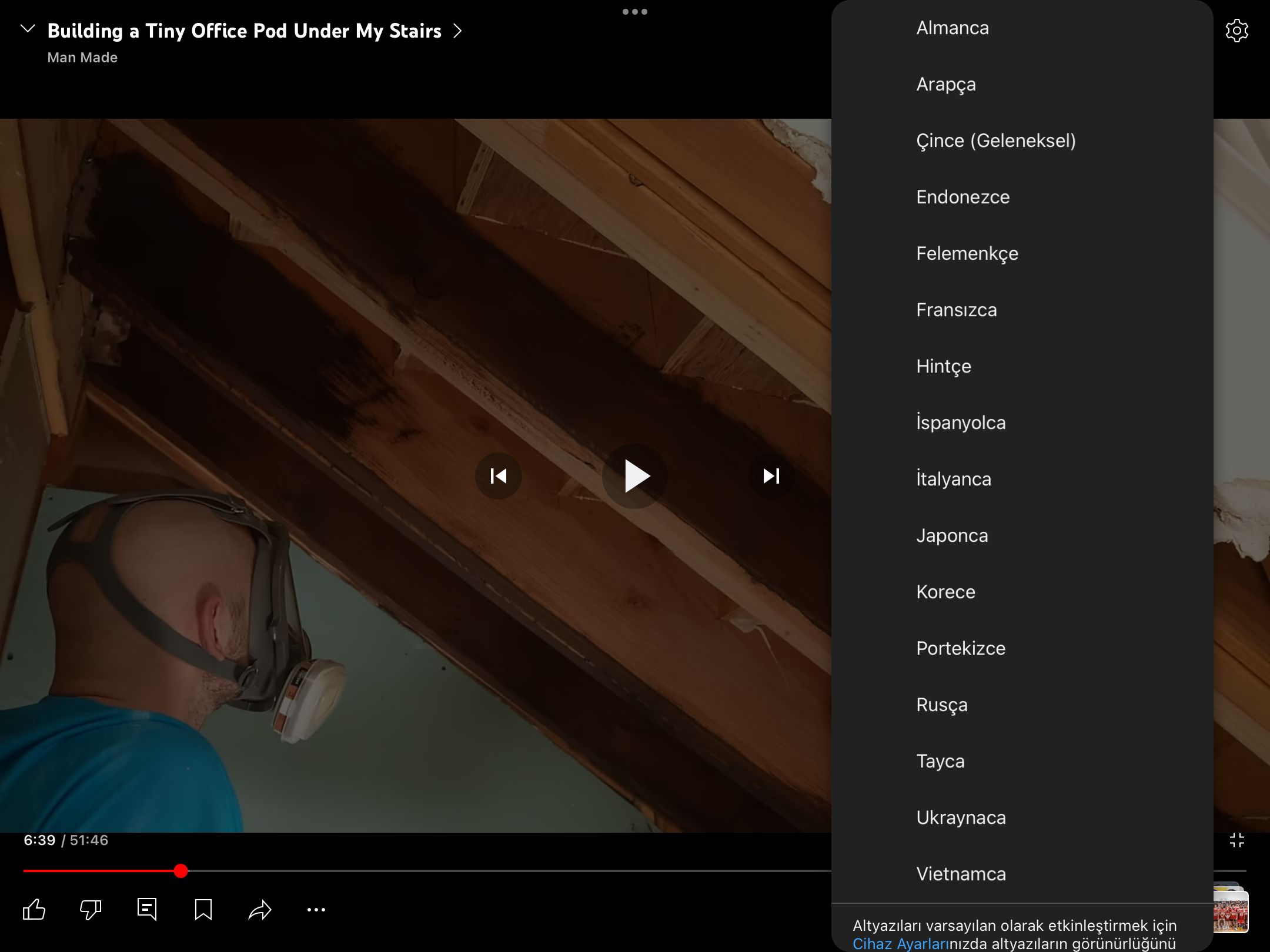Tap the video title text
This screenshot has height=952, width=1270.
(244, 31)
